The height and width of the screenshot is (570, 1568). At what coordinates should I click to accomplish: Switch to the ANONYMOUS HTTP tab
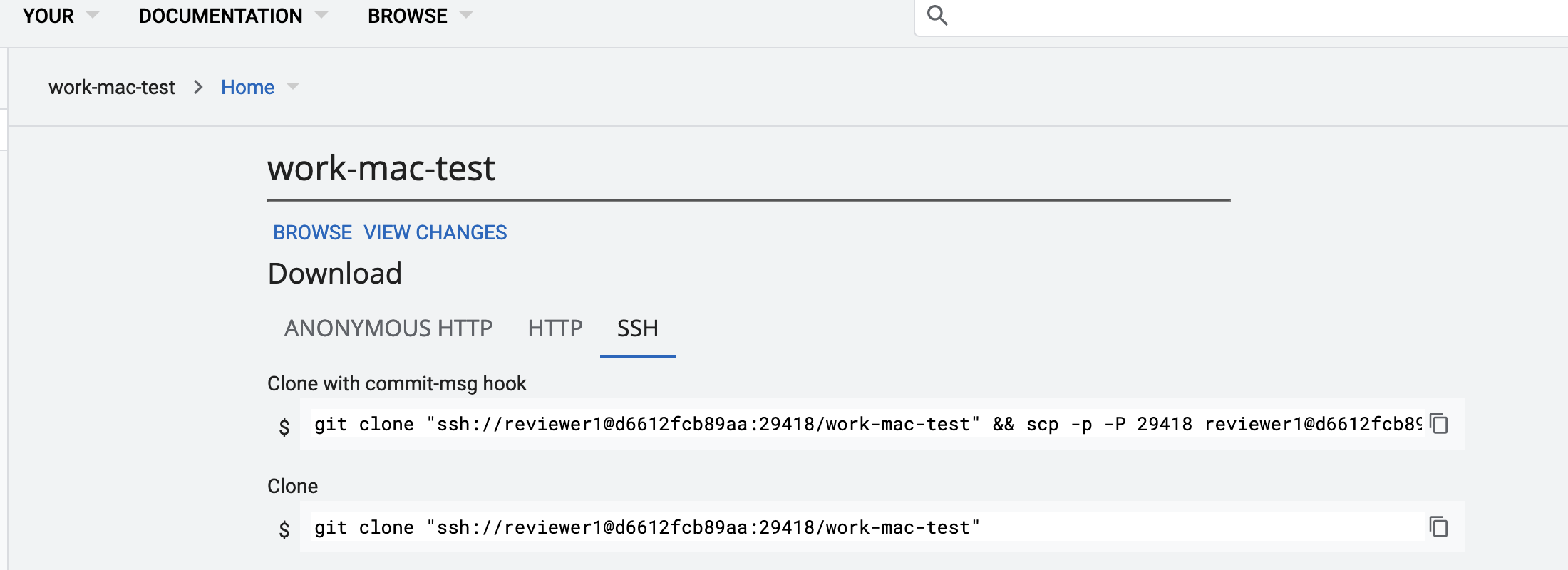(x=388, y=328)
